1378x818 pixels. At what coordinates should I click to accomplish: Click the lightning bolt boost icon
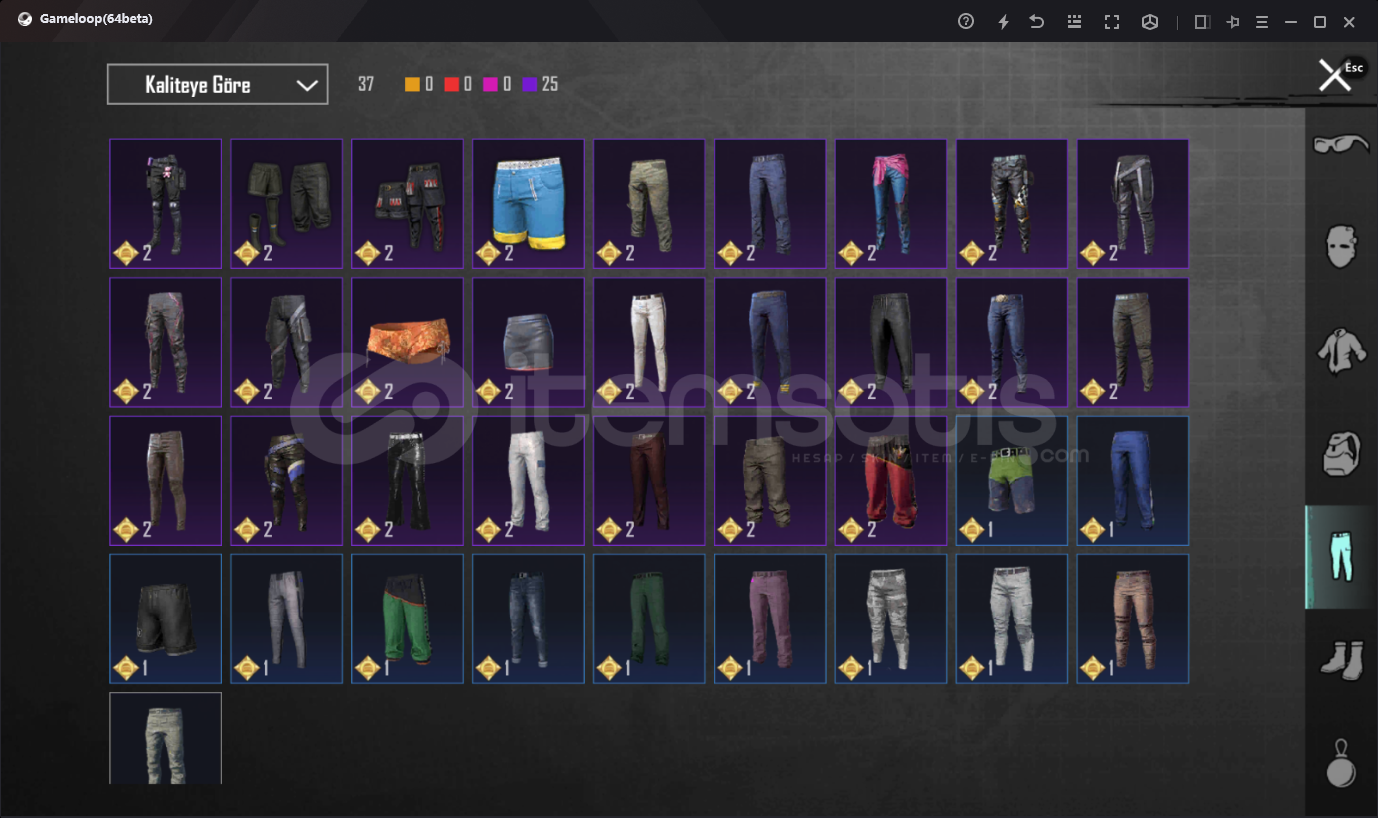pos(1004,21)
